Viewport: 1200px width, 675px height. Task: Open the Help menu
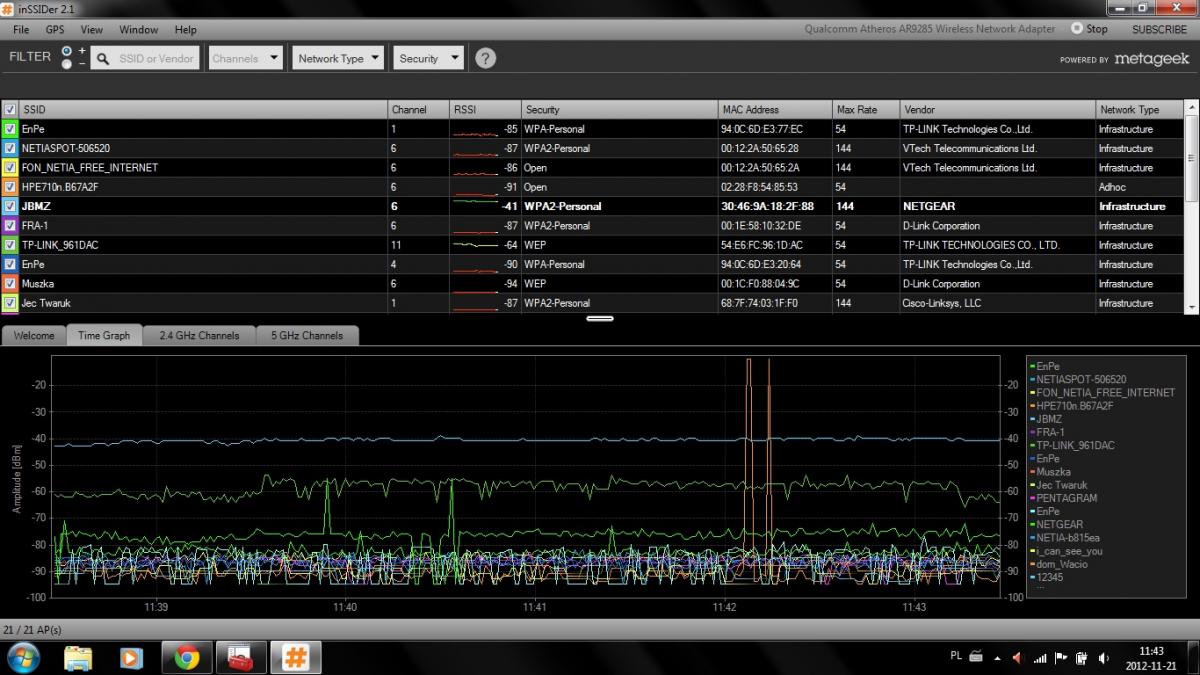185,30
